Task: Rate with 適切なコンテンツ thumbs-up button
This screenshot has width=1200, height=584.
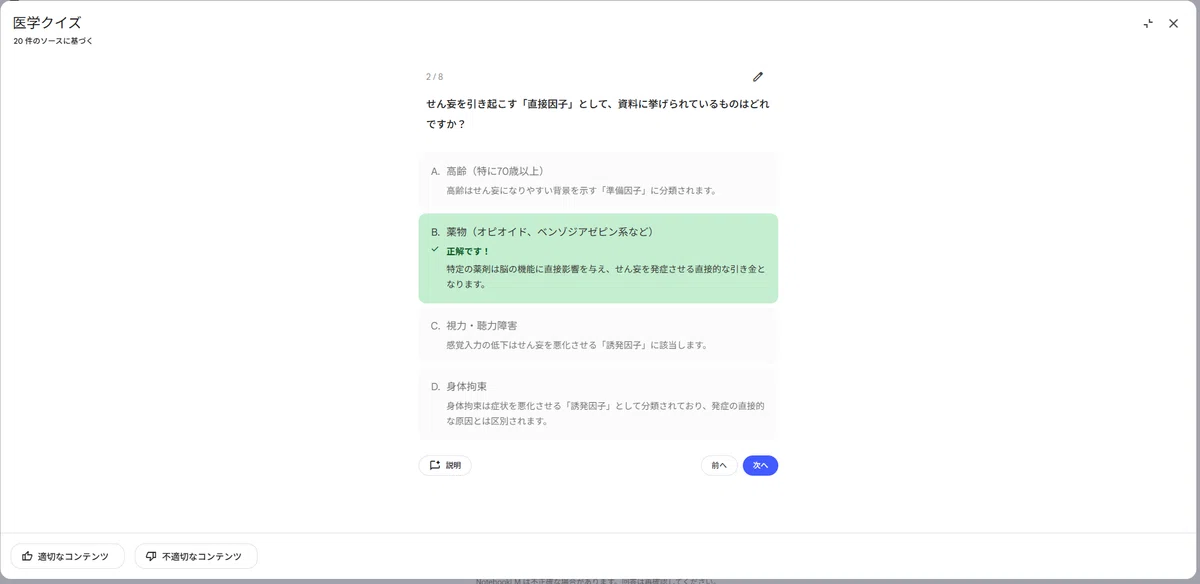Action: (67, 556)
